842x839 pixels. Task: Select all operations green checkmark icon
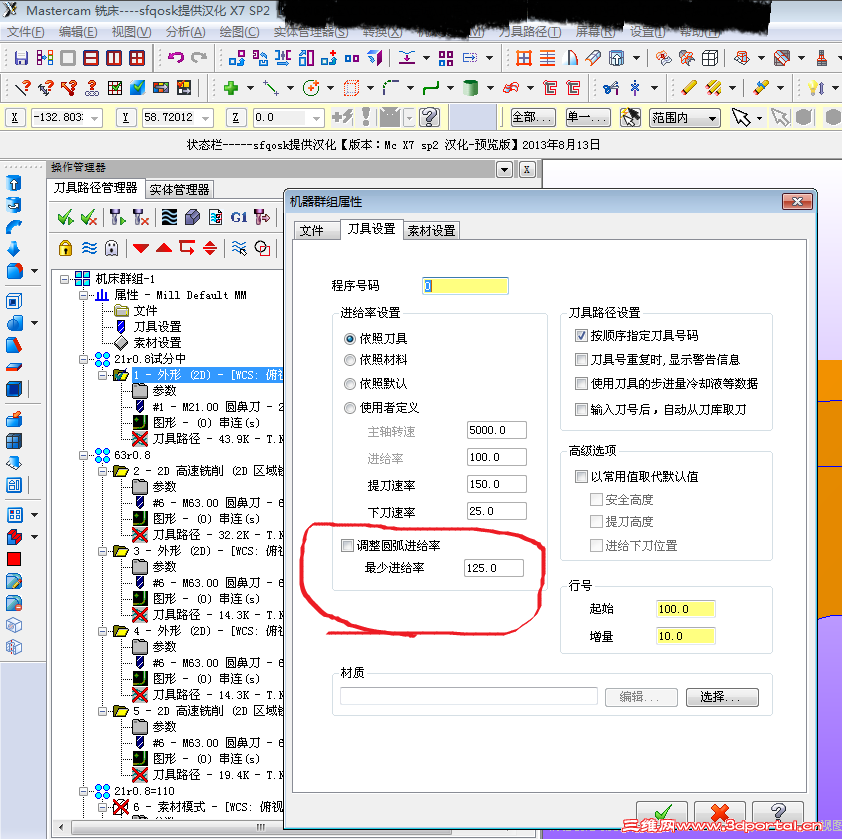(66, 218)
